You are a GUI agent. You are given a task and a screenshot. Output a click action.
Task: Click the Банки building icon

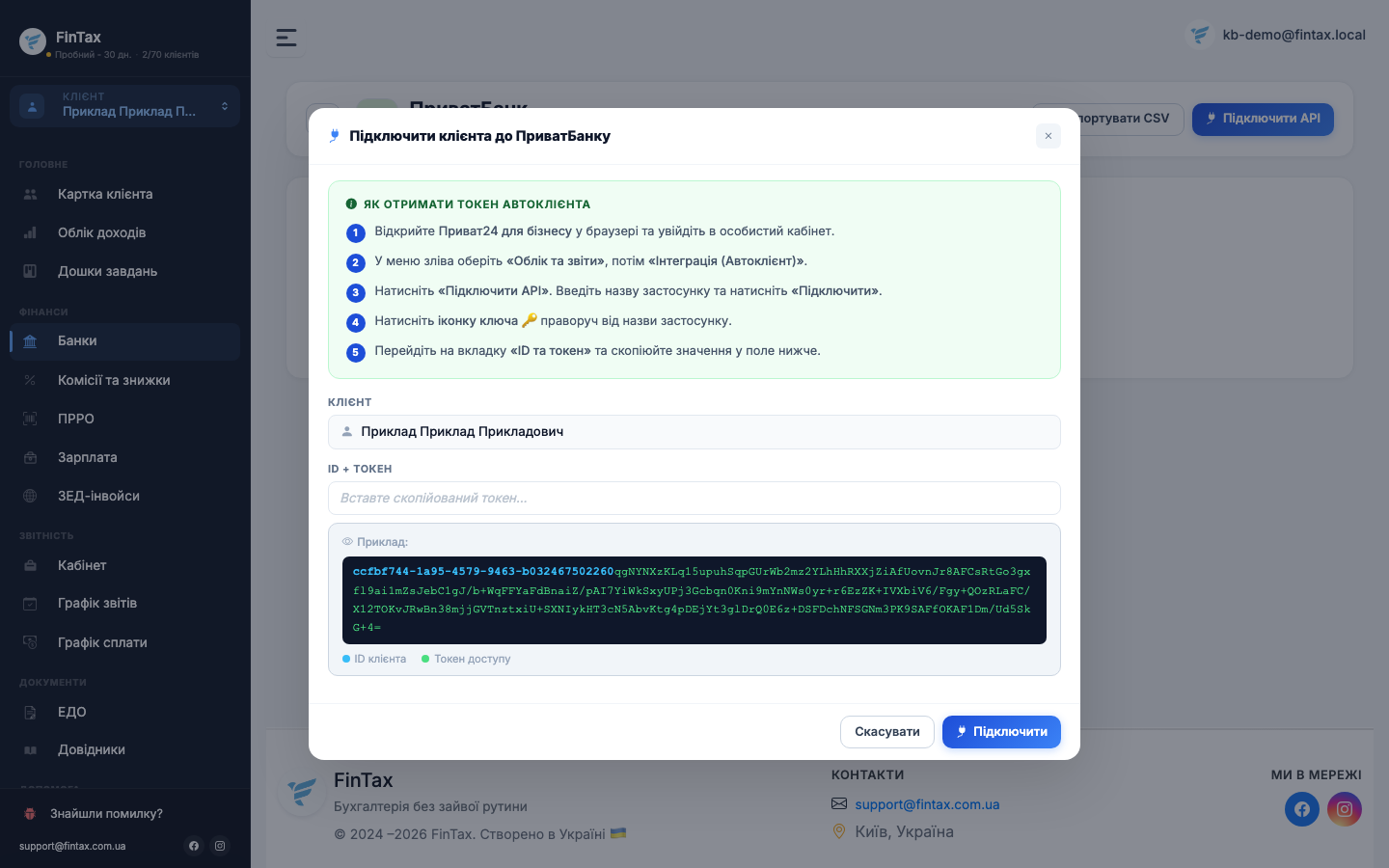point(30,341)
